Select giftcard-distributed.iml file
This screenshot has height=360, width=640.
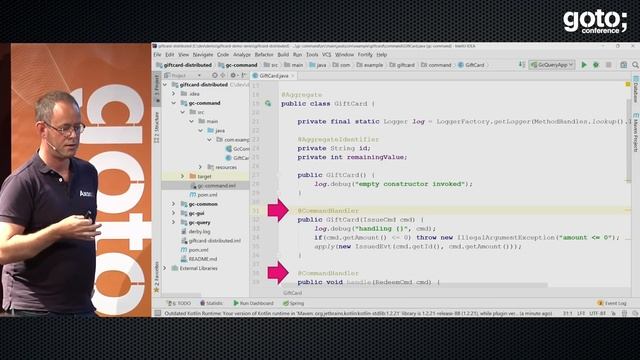point(211,241)
